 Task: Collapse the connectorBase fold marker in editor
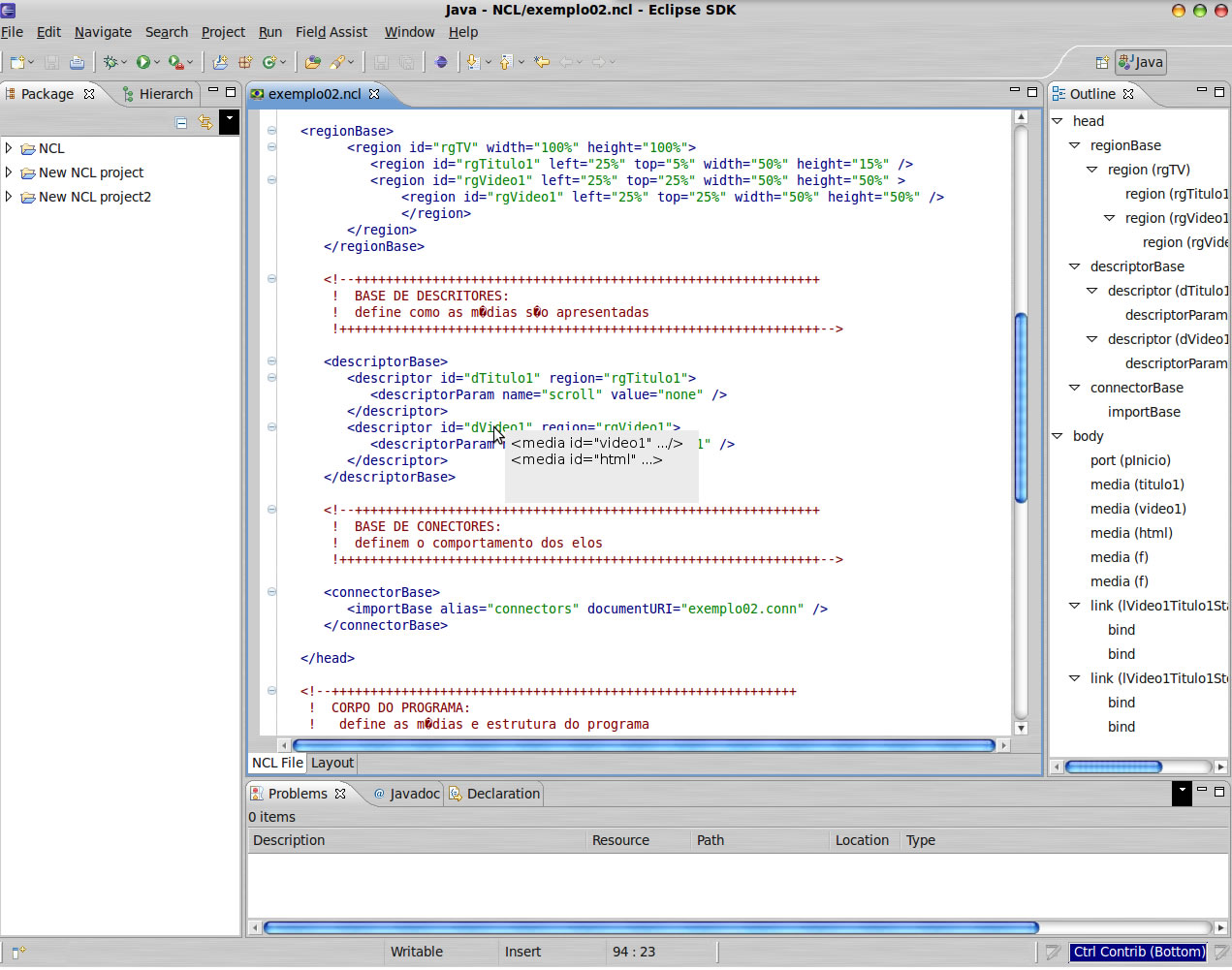(271, 592)
